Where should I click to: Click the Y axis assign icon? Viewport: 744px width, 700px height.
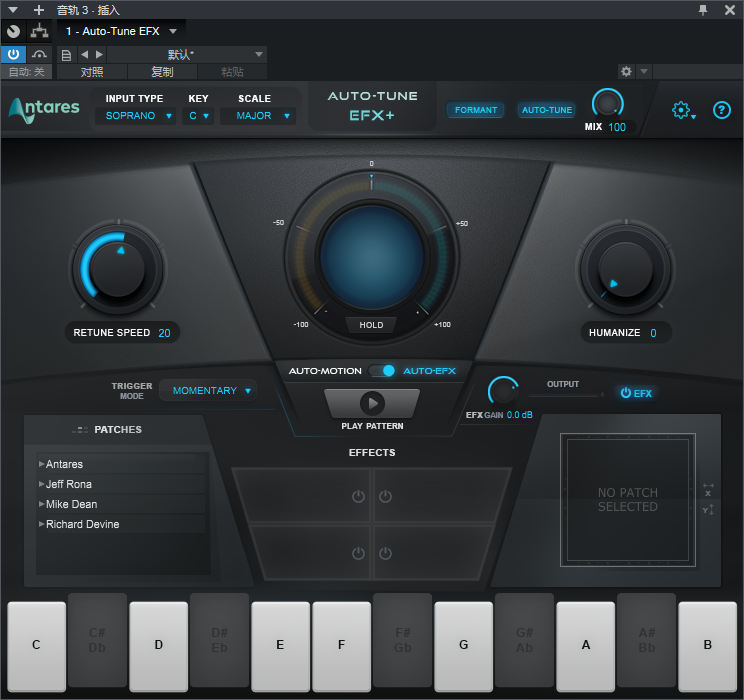[x=708, y=510]
